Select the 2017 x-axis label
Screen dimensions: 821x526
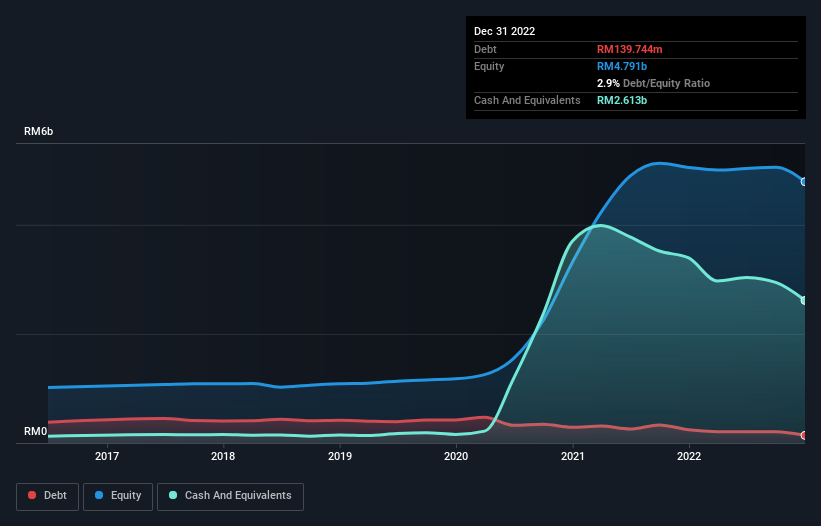(x=107, y=456)
